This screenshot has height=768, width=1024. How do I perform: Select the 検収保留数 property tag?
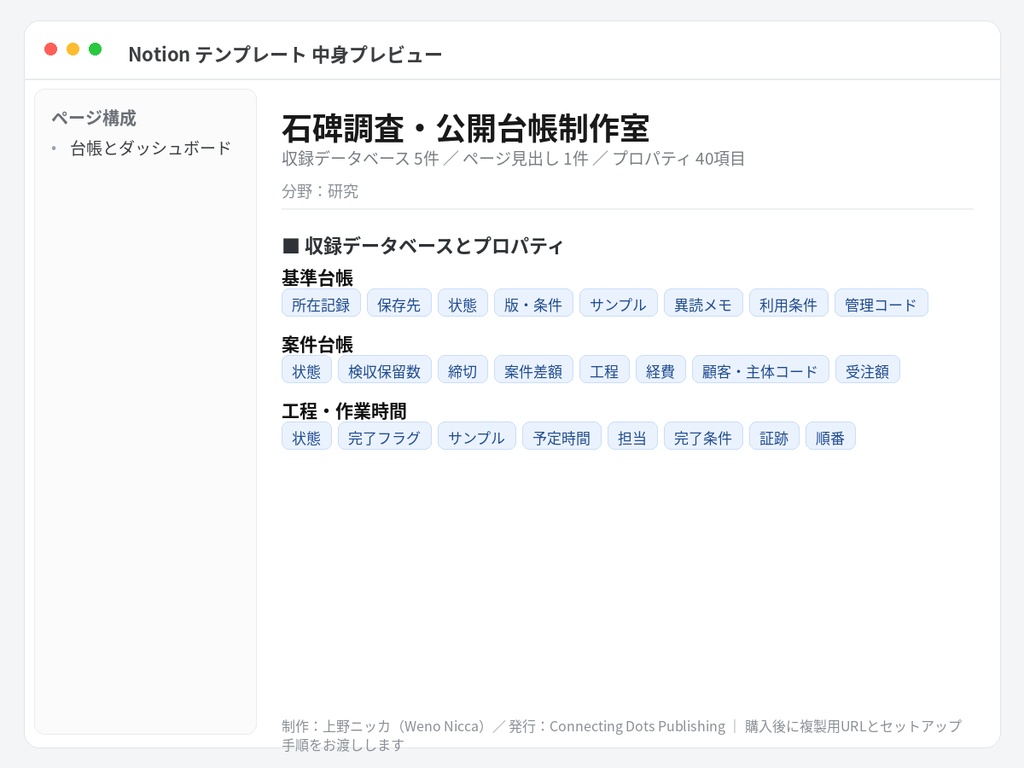(385, 370)
